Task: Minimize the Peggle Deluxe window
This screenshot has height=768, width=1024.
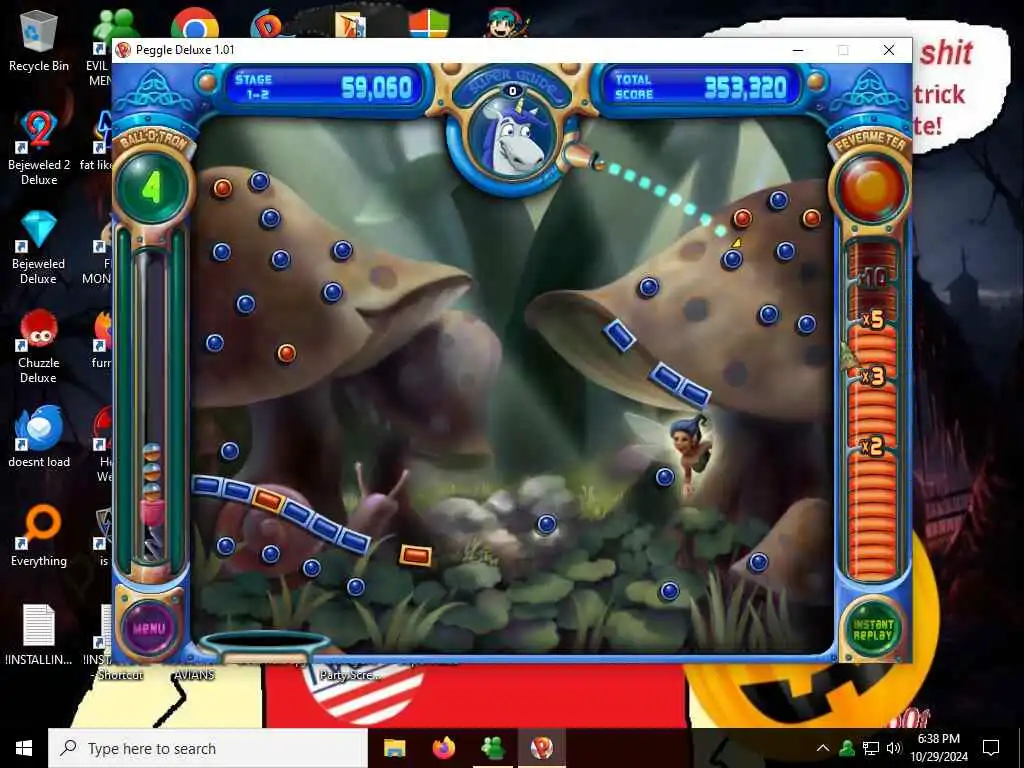Action: click(798, 50)
